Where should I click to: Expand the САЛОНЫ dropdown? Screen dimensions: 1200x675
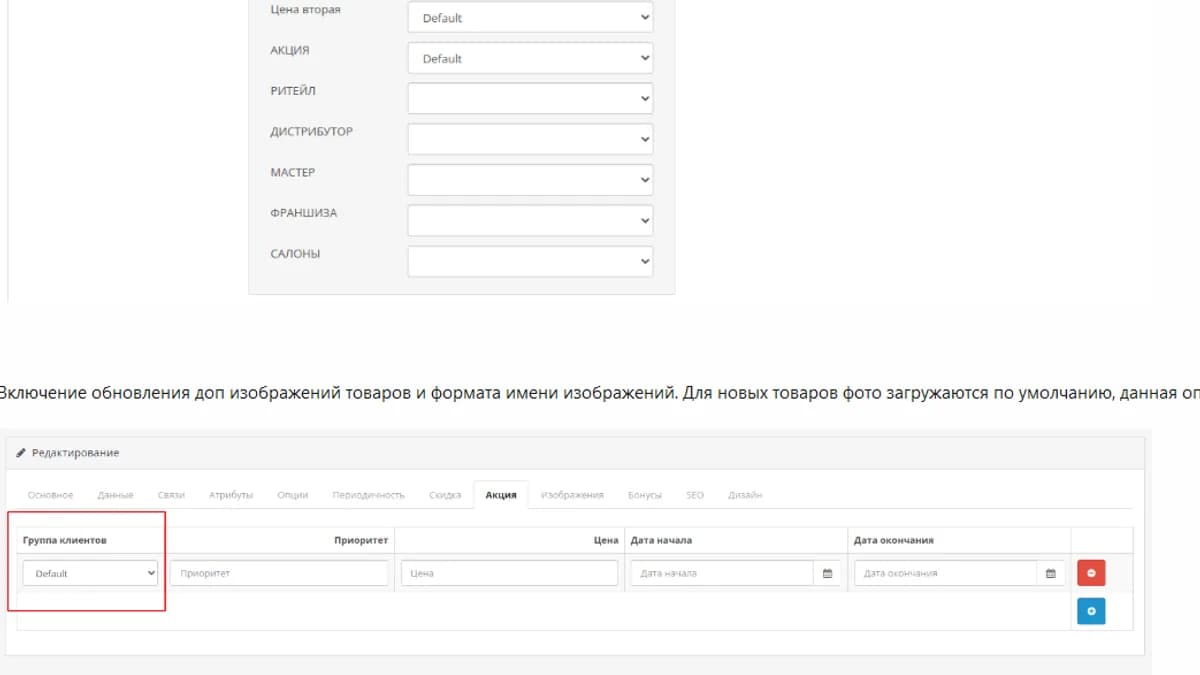tap(530, 262)
